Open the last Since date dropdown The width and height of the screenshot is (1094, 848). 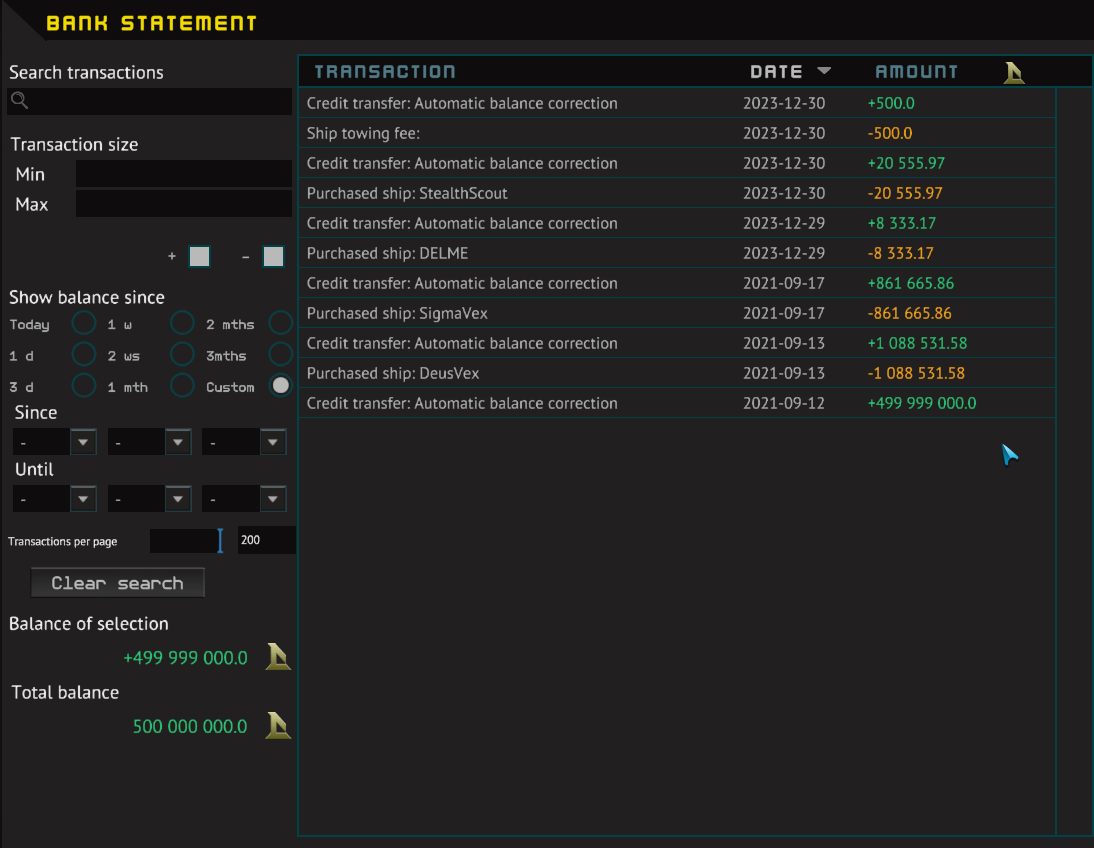[x=273, y=442]
